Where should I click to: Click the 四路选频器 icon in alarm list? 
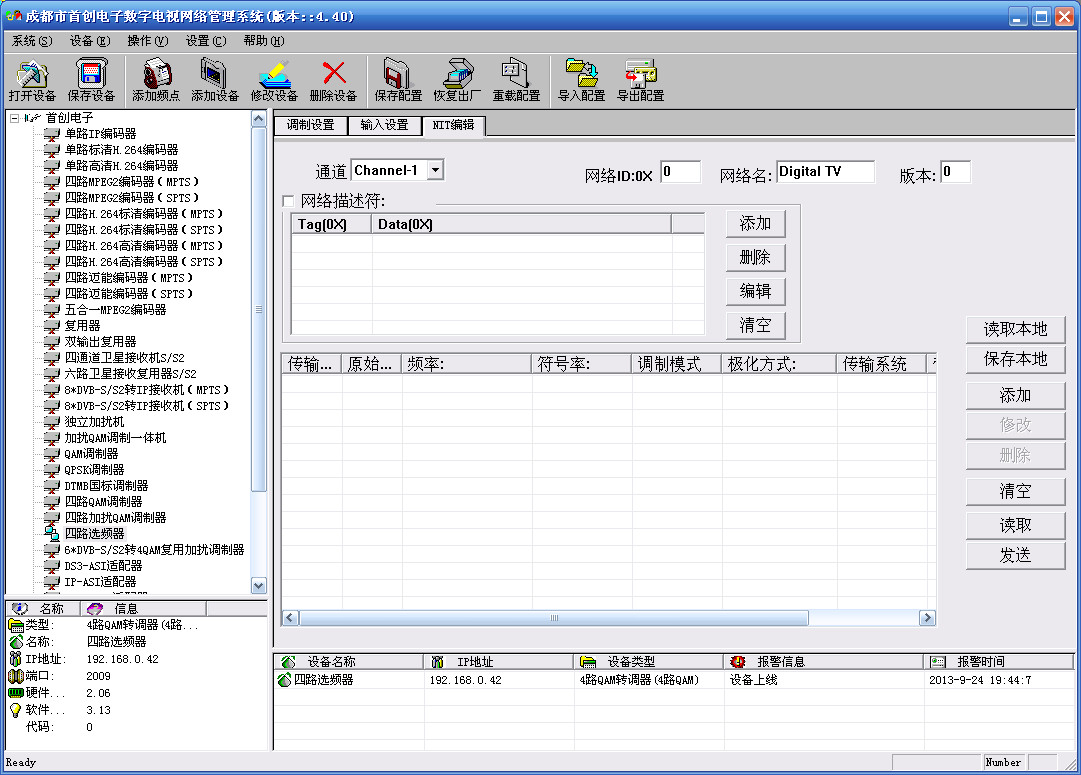284,680
